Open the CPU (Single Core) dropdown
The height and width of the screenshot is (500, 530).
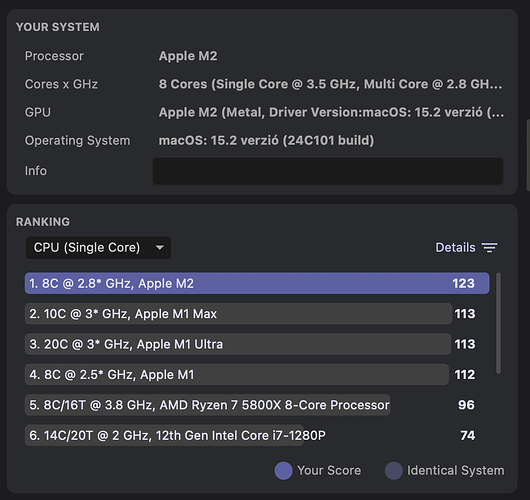[x=98, y=247]
